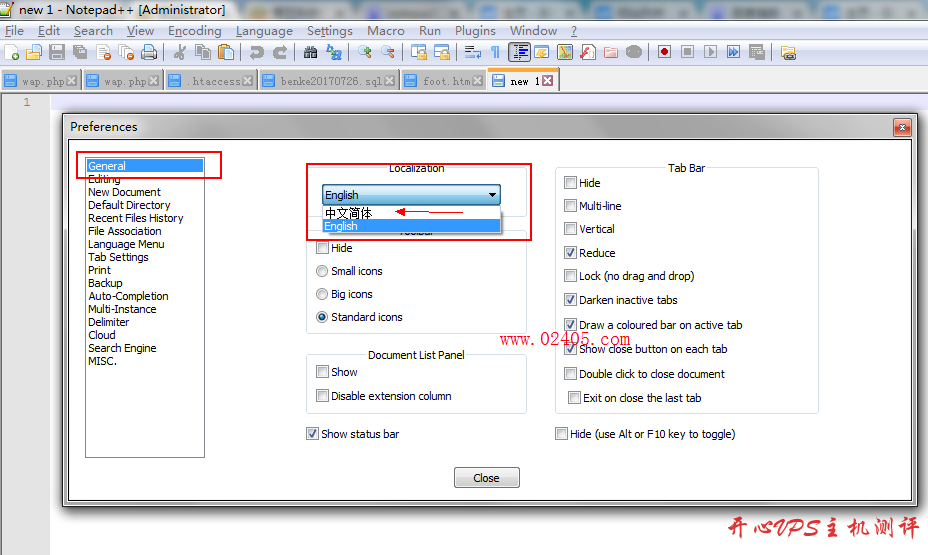Select Backup in the preferences list

coord(105,283)
